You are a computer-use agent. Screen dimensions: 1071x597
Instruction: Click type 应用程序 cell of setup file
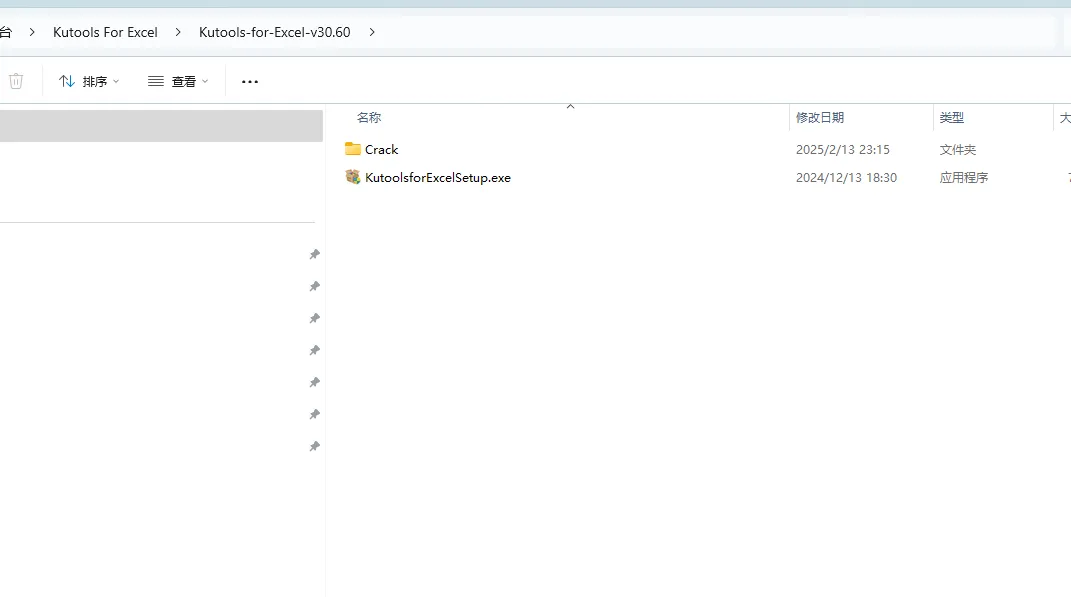(x=964, y=178)
